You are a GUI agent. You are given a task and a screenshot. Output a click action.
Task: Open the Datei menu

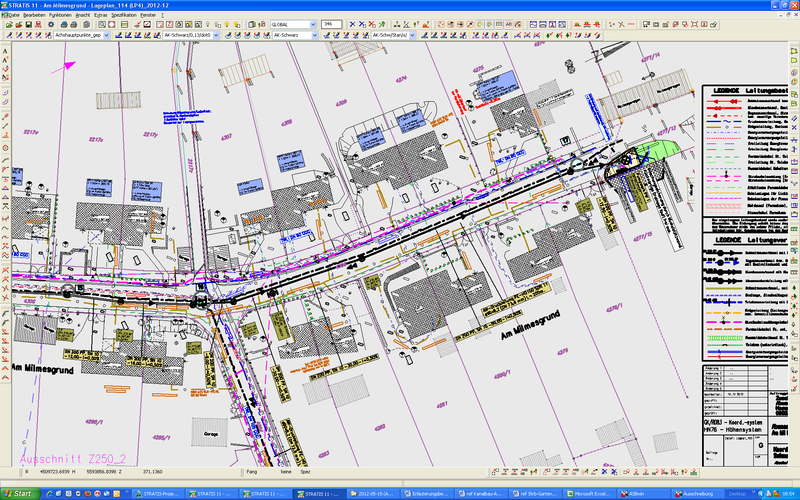[14, 15]
